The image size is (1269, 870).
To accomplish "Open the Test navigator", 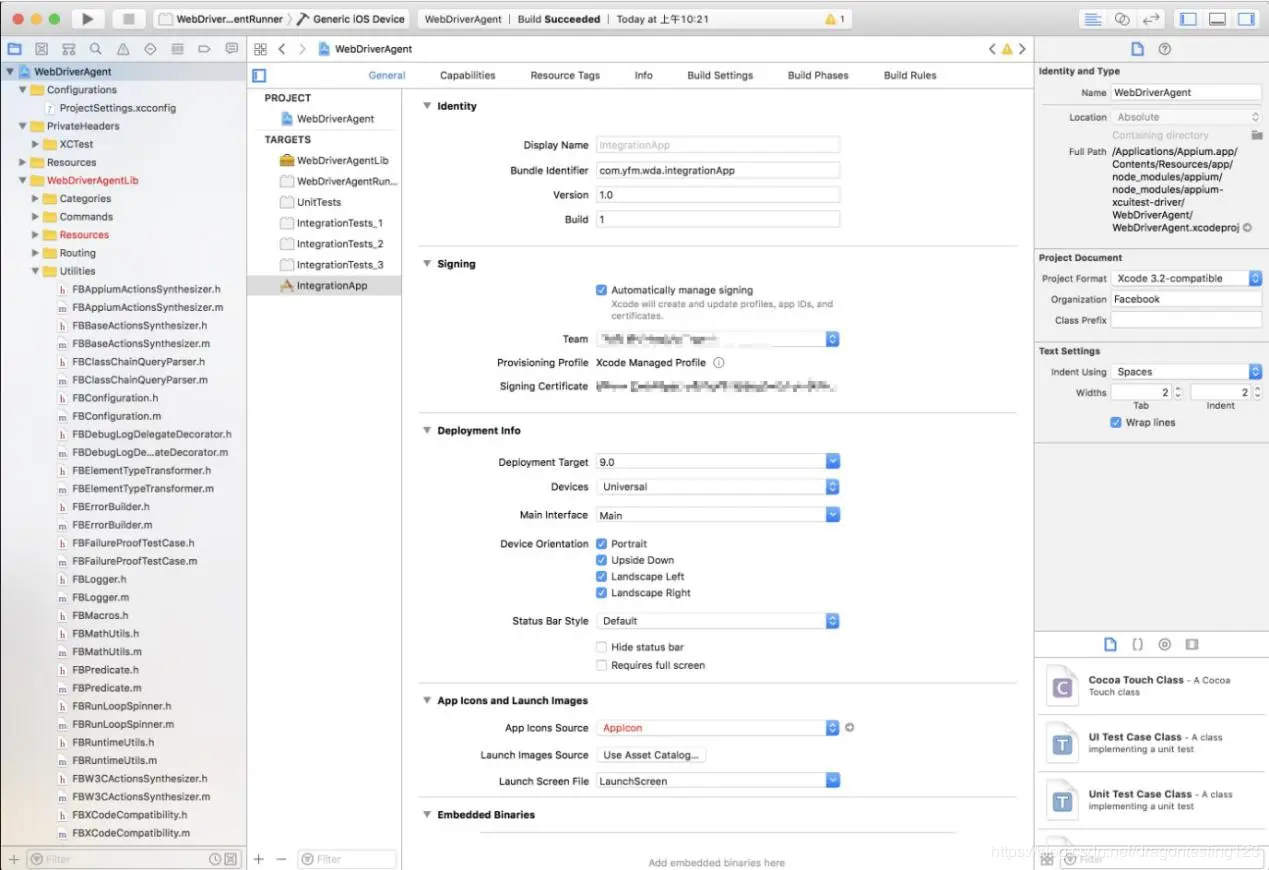I will pyautogui.click(x=150, y=48).
